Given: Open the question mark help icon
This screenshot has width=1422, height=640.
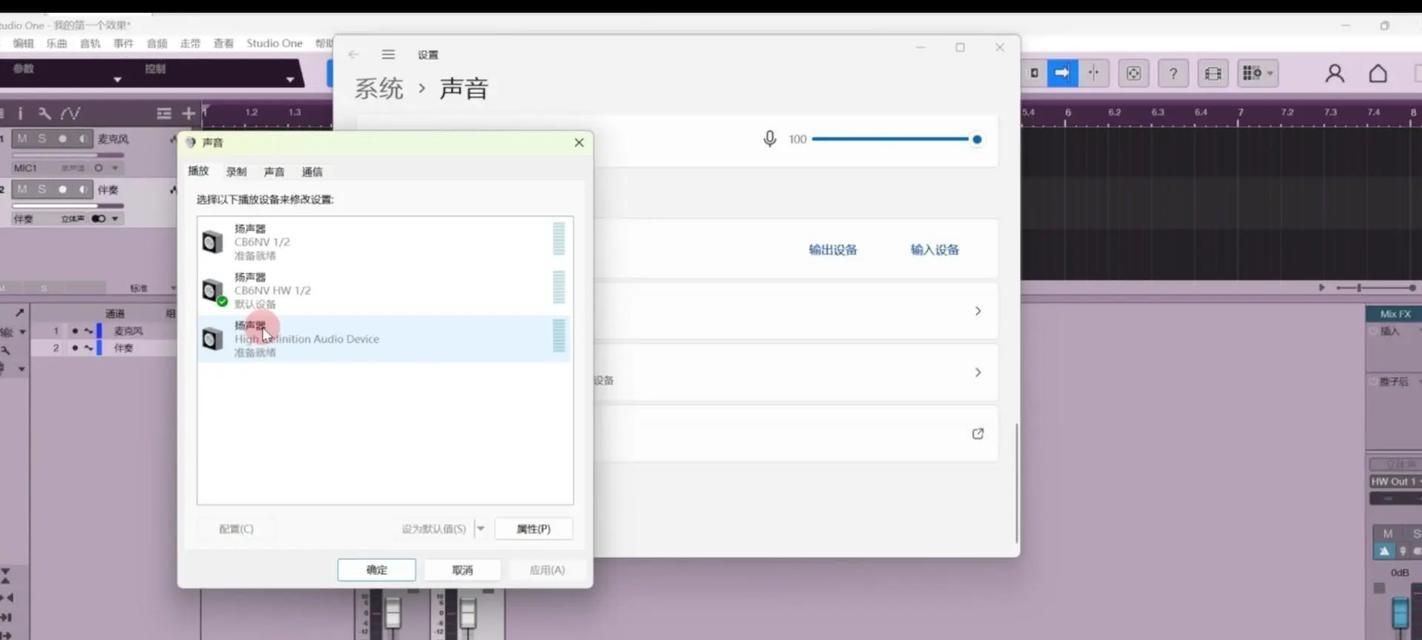Looking at the screenshot, I should 1173,73.
